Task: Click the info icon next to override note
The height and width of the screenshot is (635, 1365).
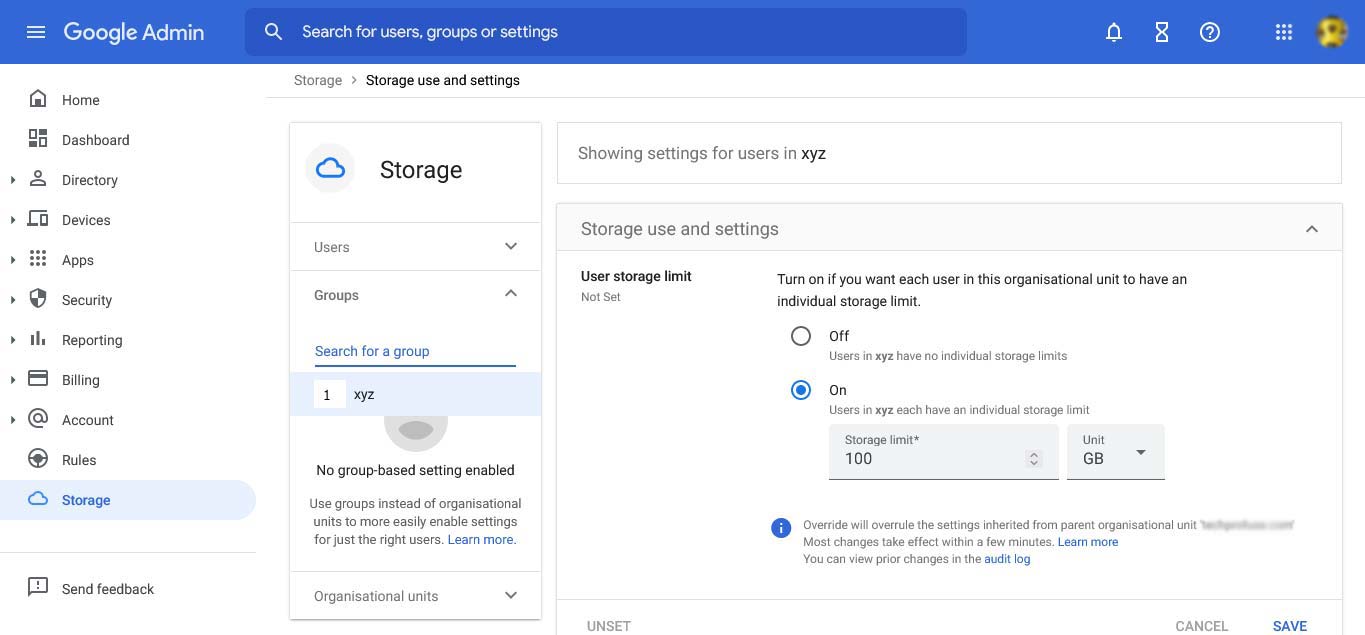Action: coord(781,527)
